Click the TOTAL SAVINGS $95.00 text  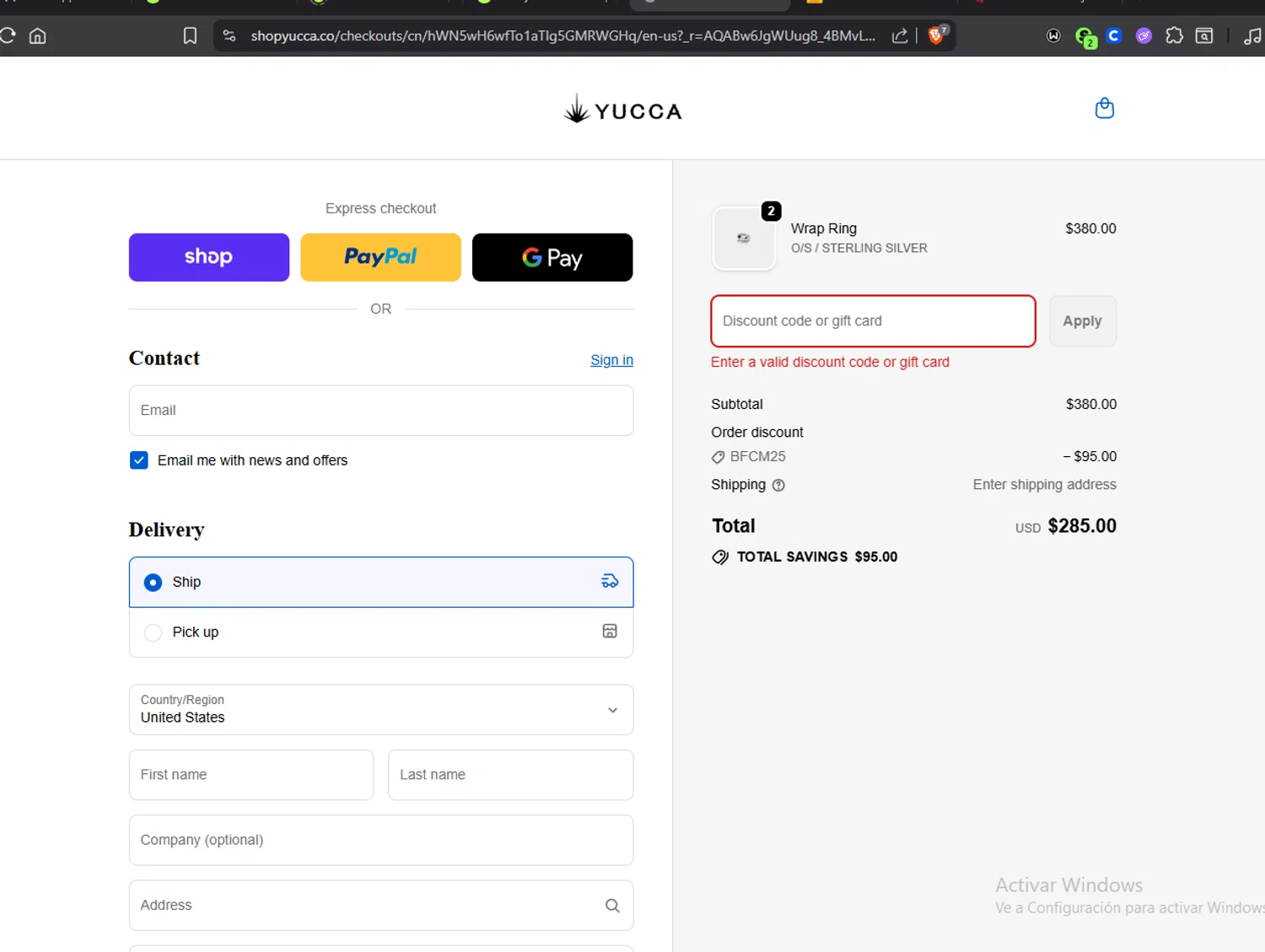[x=817, y=557]
